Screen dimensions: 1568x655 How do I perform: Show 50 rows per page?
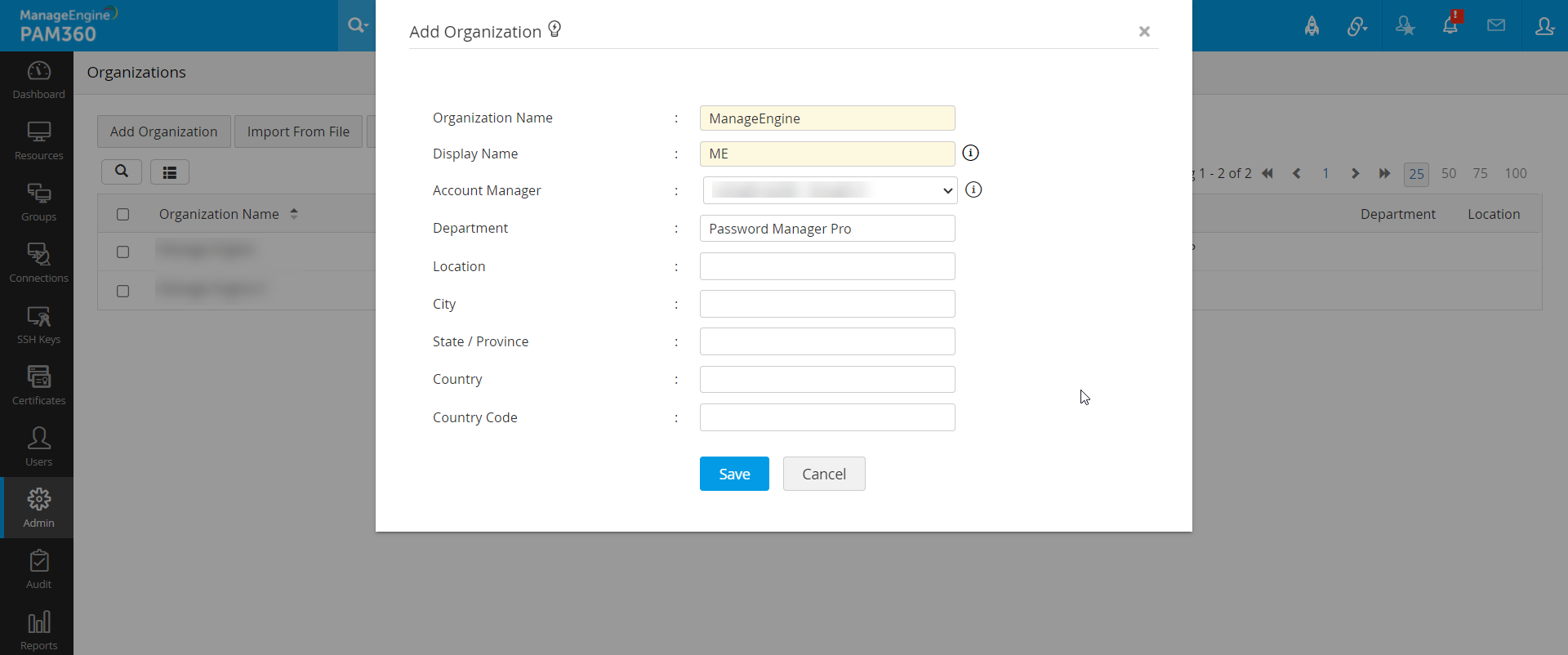pos(1449,173)
